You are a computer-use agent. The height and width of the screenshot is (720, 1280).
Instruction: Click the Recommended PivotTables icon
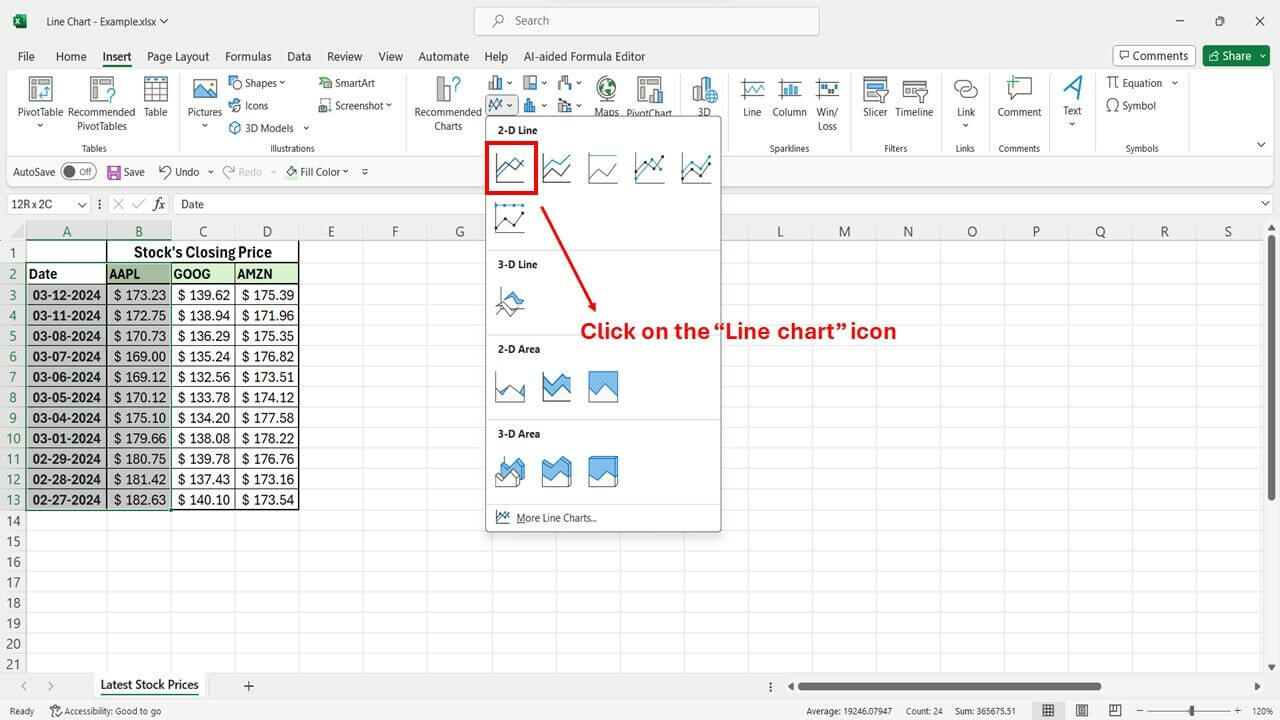(x=102, y=104)
